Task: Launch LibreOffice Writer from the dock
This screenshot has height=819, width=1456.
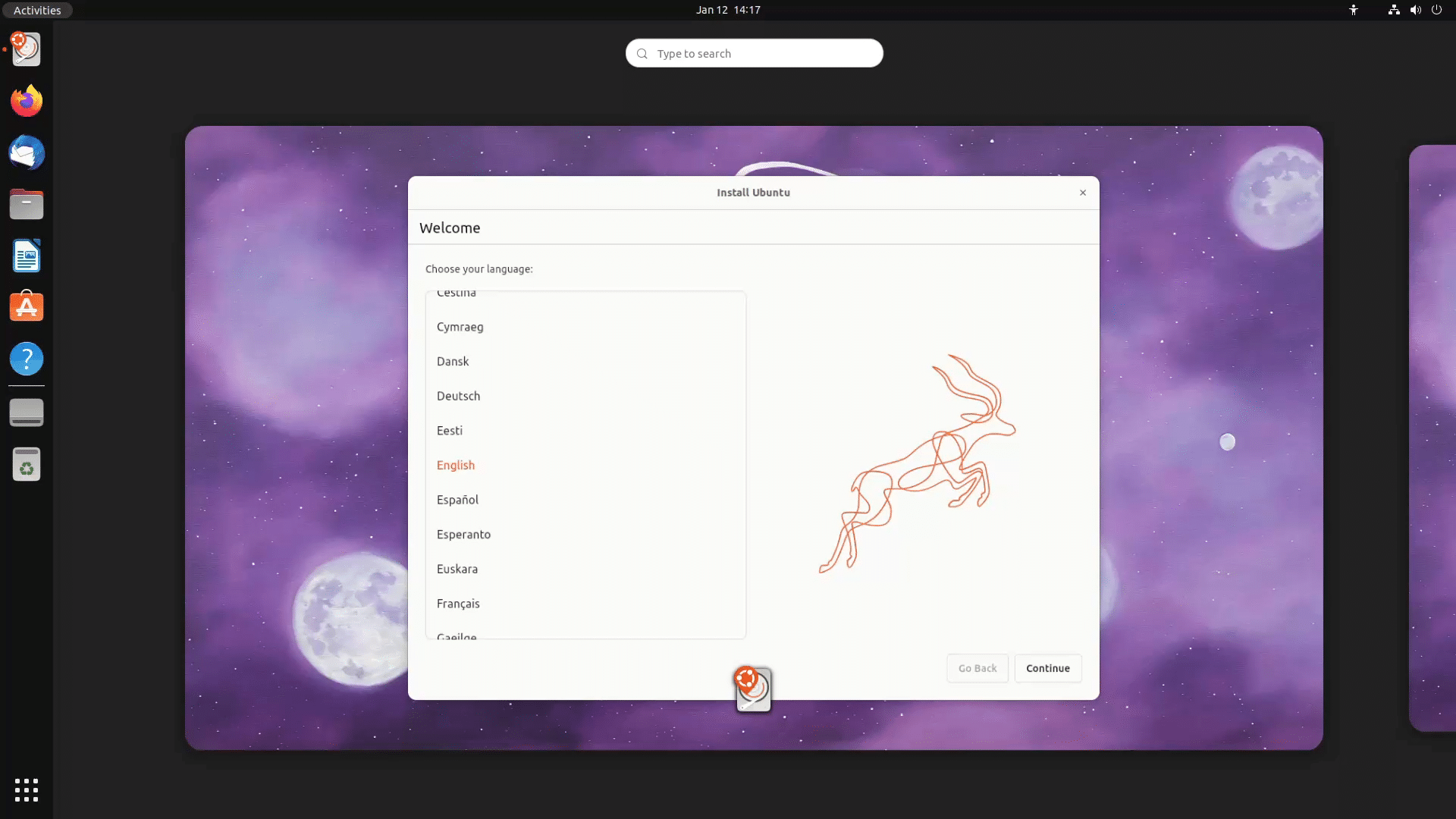Action: click(x=27, y=256)
